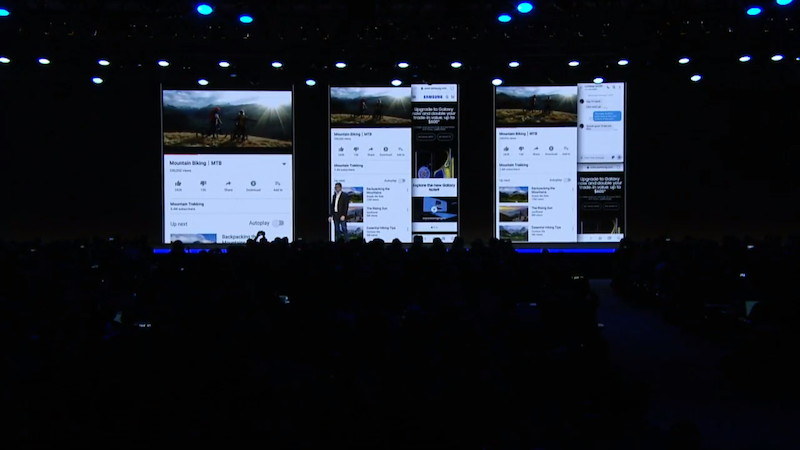This screenshot has height=450, width=800.
Task: Dislike the video on the single-app screen
Action: point(203,185)
